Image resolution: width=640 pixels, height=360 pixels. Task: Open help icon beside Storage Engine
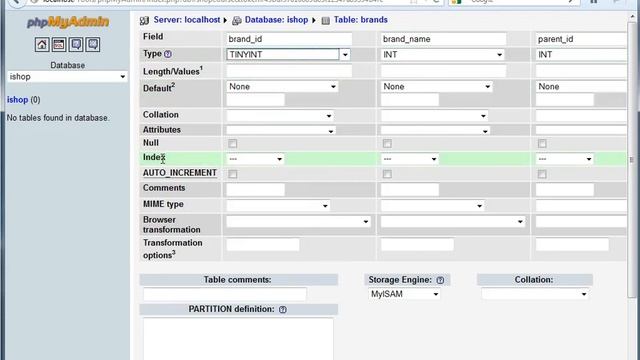[440, 280]
